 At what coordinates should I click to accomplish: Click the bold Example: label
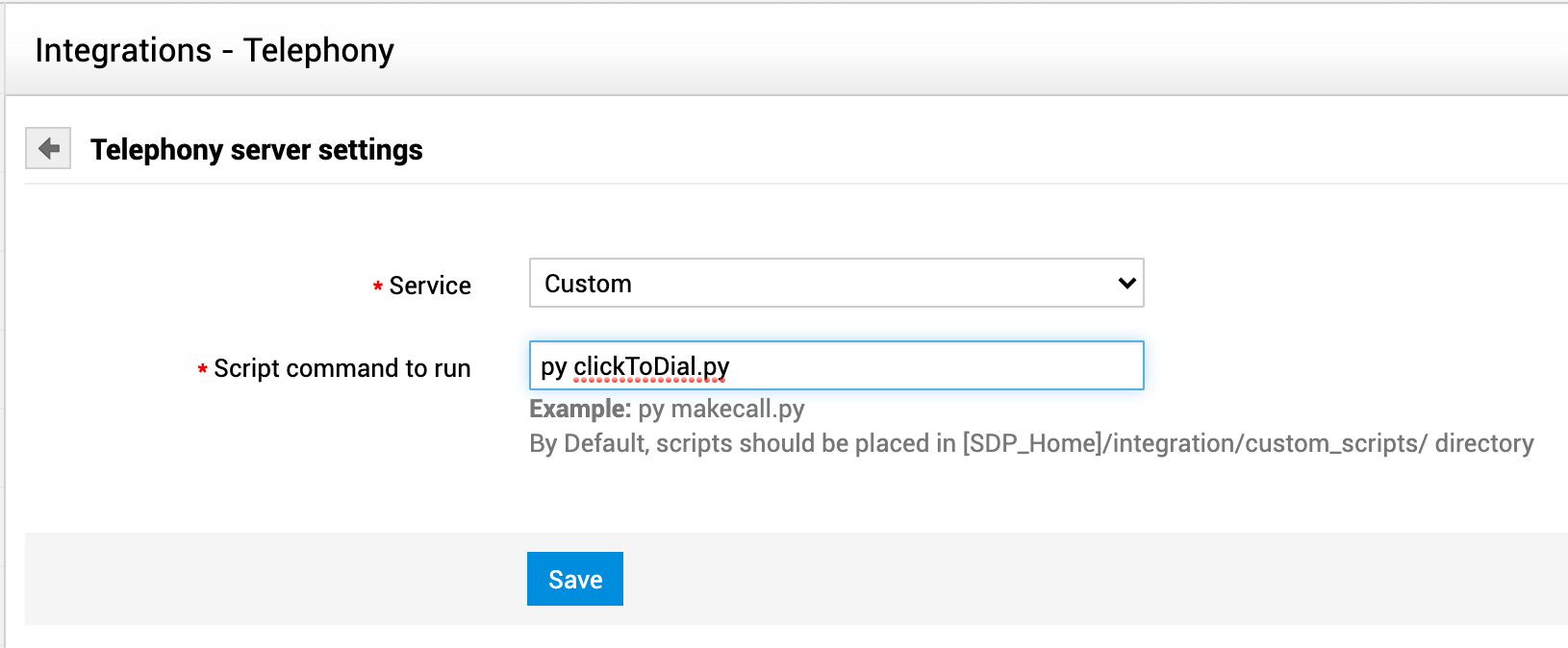point(579,410)
